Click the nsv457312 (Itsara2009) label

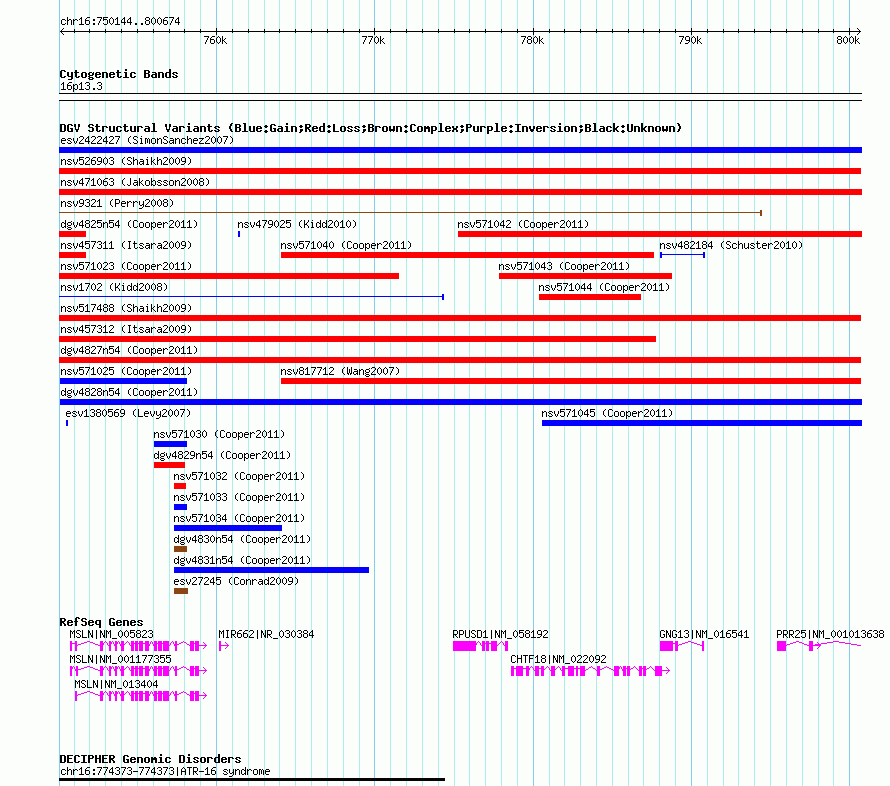(126, 329)
